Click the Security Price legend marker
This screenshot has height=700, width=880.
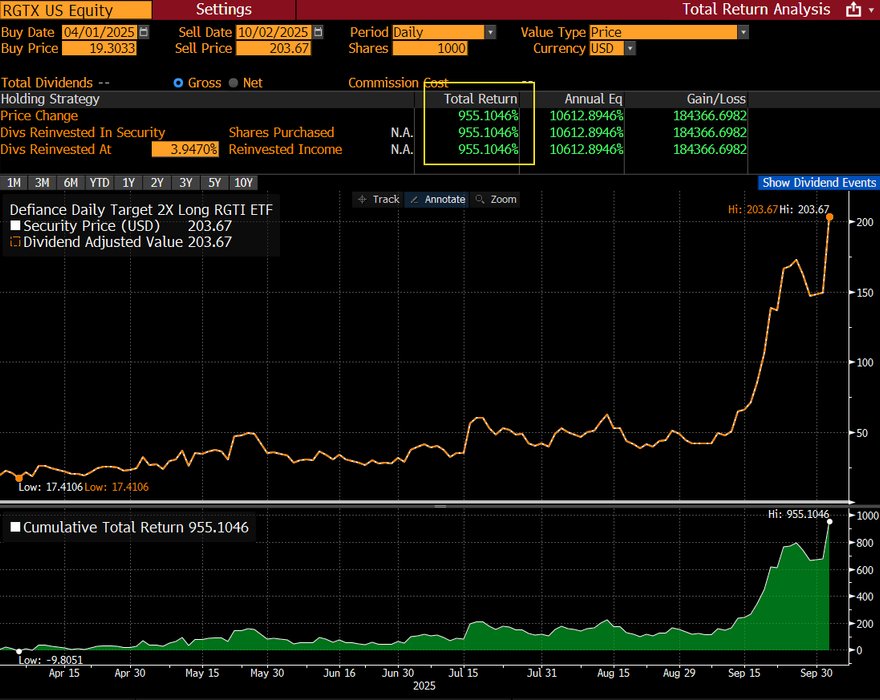[15, 227]
